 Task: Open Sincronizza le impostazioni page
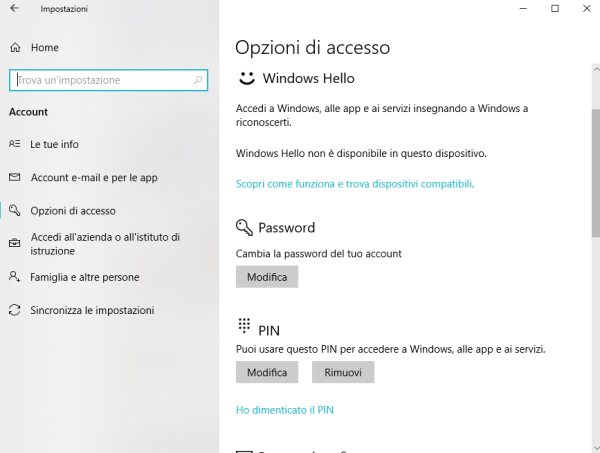92,310
